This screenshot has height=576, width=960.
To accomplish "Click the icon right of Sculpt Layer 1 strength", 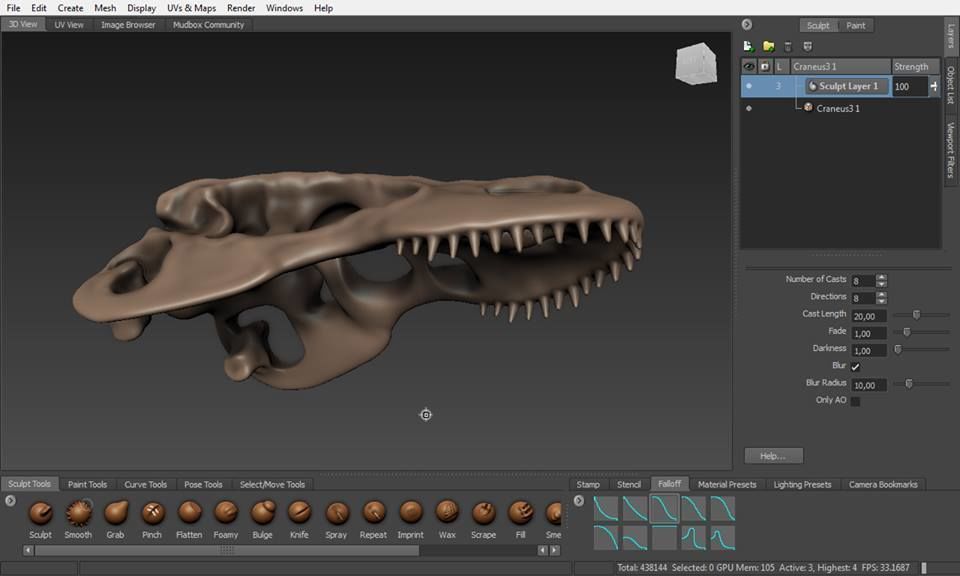I will coord(934,86).
